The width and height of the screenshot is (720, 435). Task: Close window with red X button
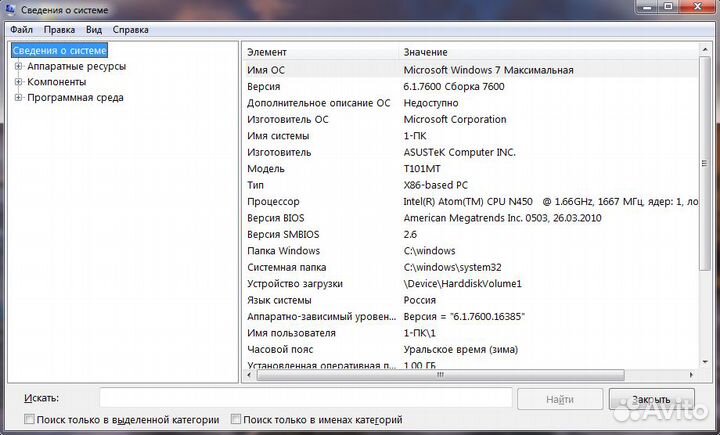click(x=697, y=6)
